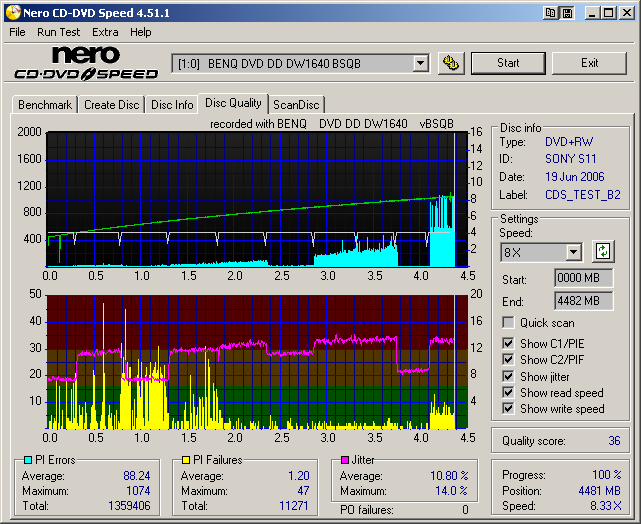Switch to the ScanDisc tab
The width and height of the screenshot is (641, 524).
coord(296,105)
